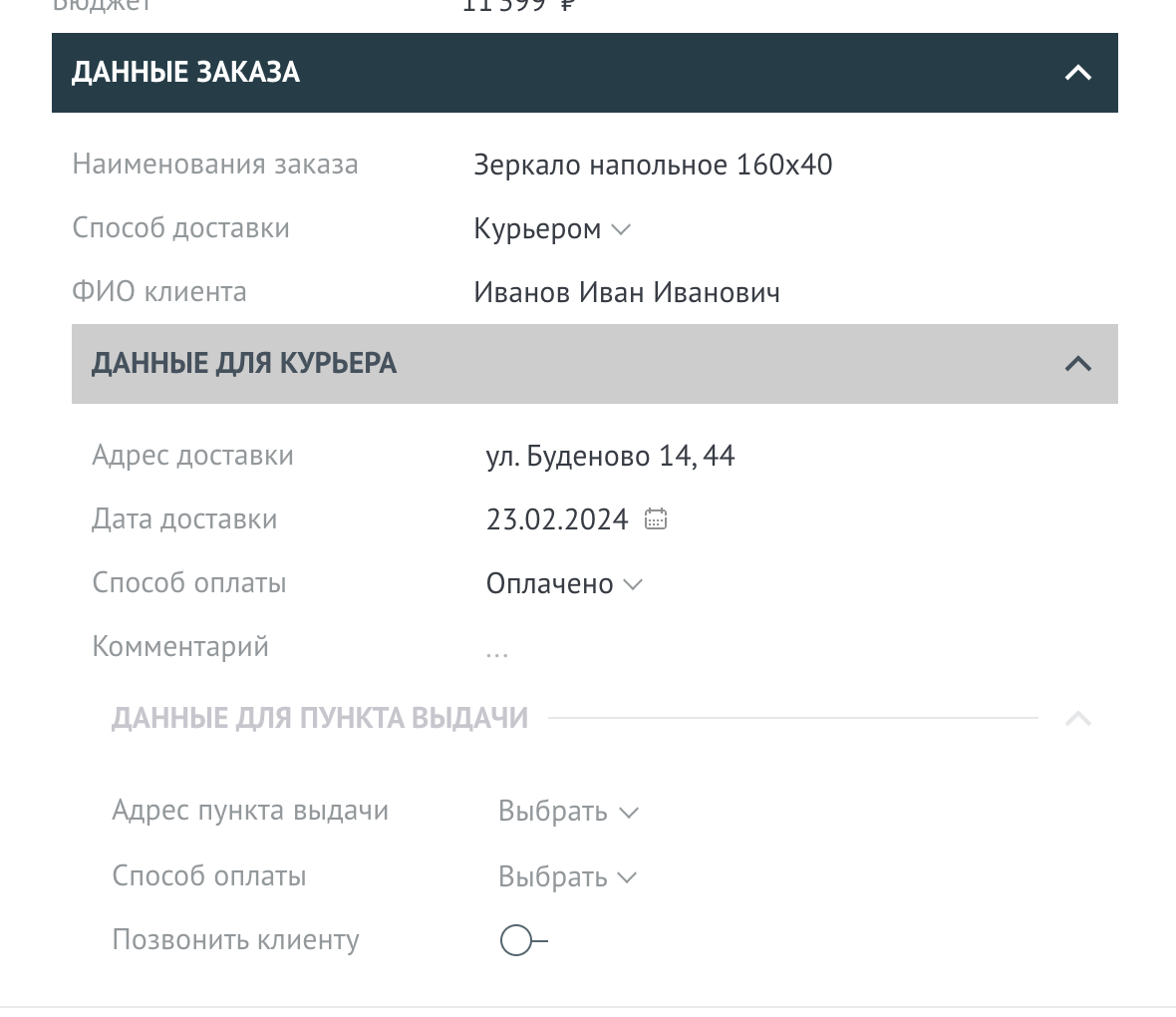Screen dimensions: 1176x1017
Task: Click the Позвонить клиенту label
Action: [235, 940]
